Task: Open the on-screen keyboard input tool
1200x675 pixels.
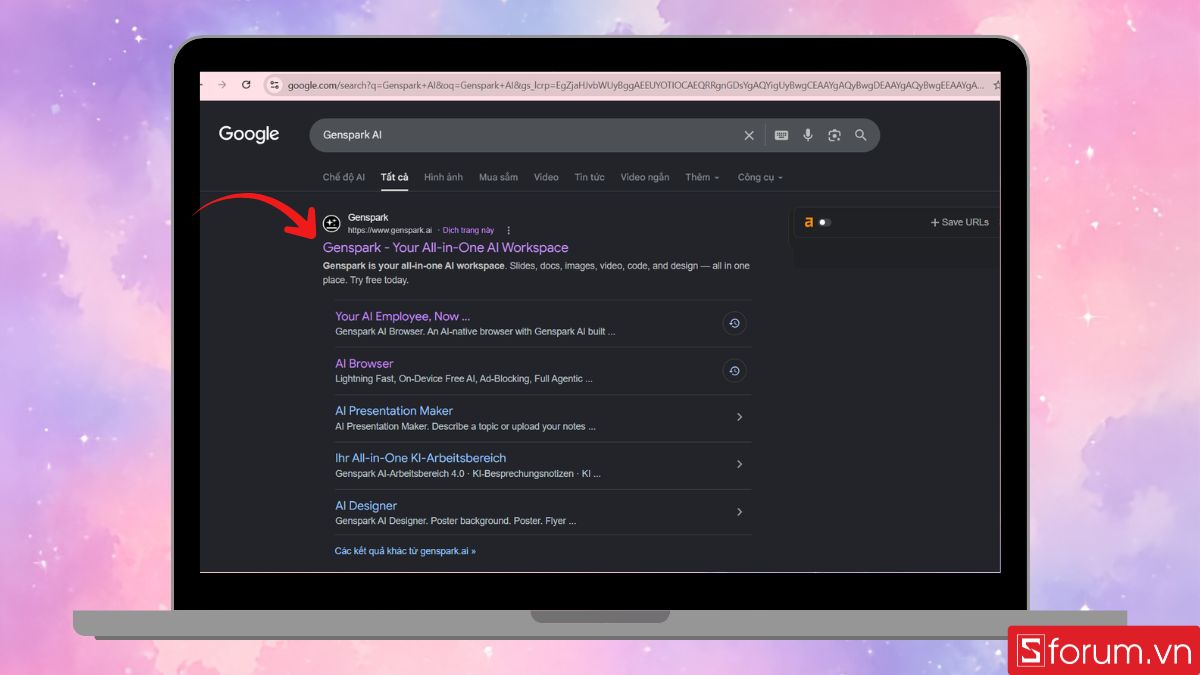Action: click(x=781, y=135)
